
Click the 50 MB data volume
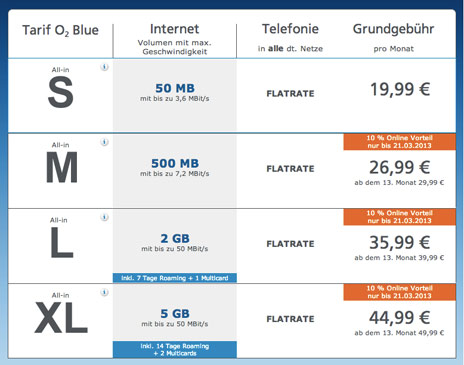click(x=175, y=88)
